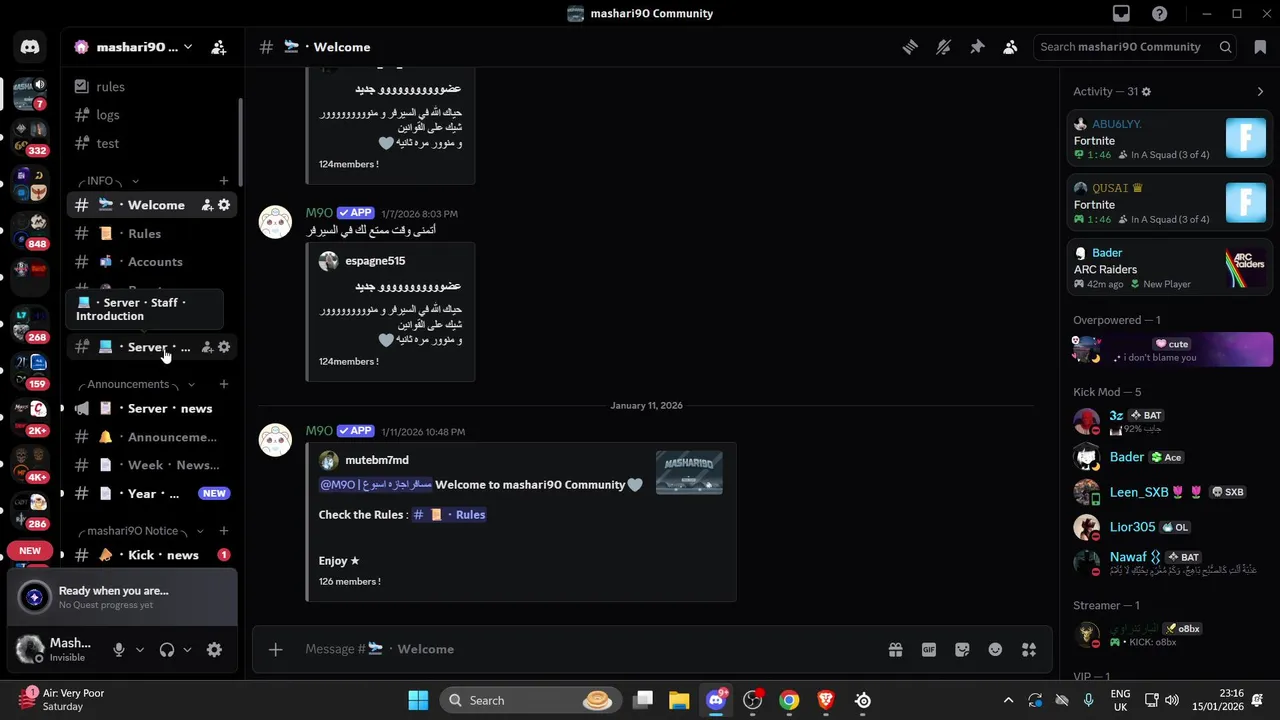Image resolution: width=1280 pixels, height=720 pixels.
Task: Open the apps launcher in message bar
Action: 1029,649
